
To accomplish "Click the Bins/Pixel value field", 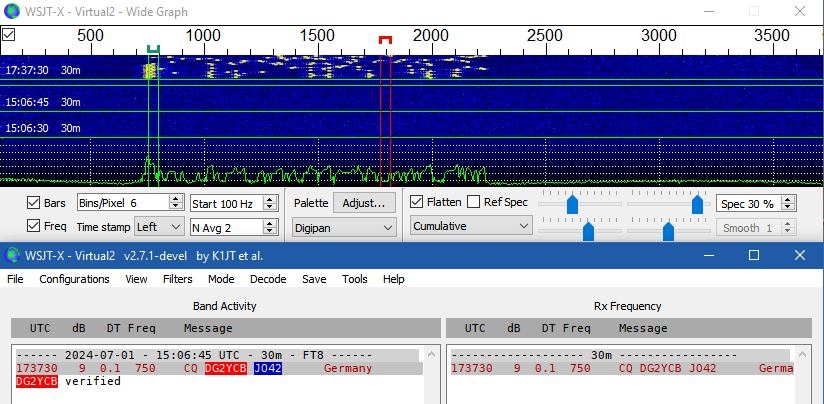I will coord(123,203).
